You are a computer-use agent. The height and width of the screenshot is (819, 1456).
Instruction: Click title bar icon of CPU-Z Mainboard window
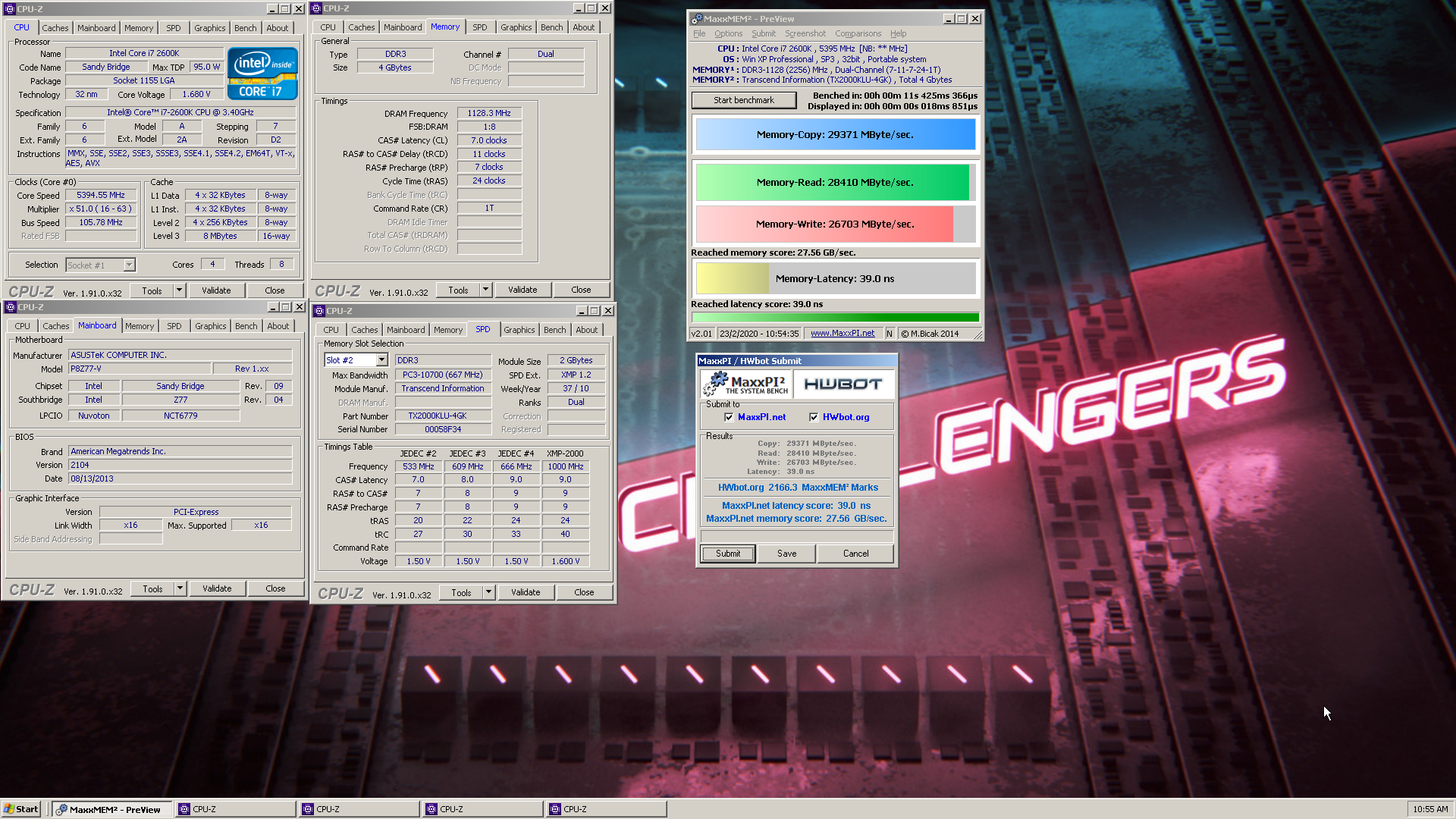[11, 307]
